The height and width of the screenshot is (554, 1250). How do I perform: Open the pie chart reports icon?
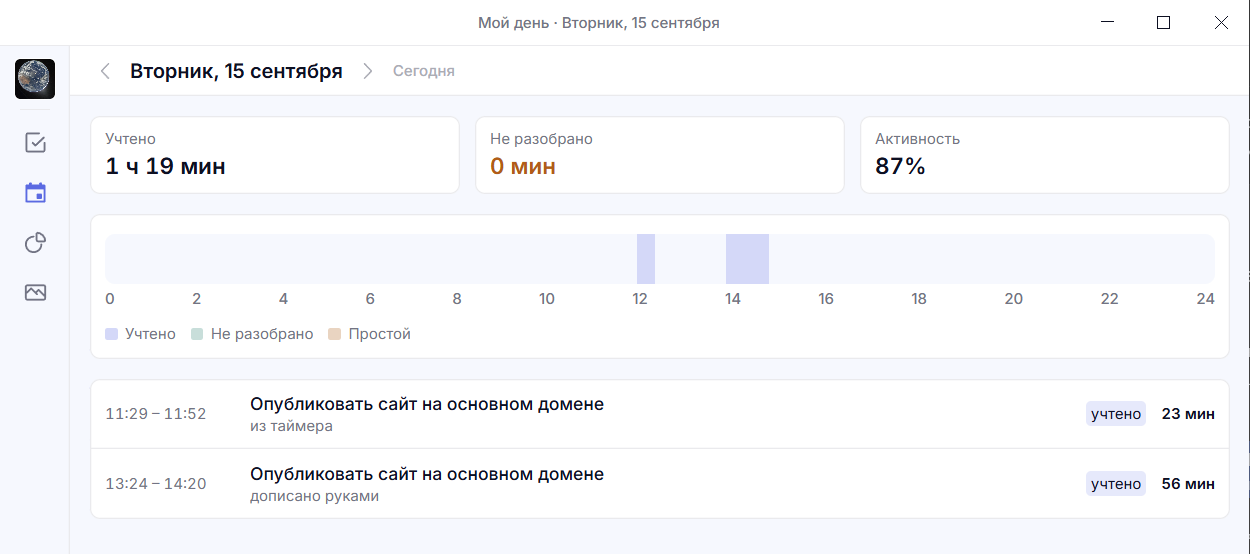point(35,243)
